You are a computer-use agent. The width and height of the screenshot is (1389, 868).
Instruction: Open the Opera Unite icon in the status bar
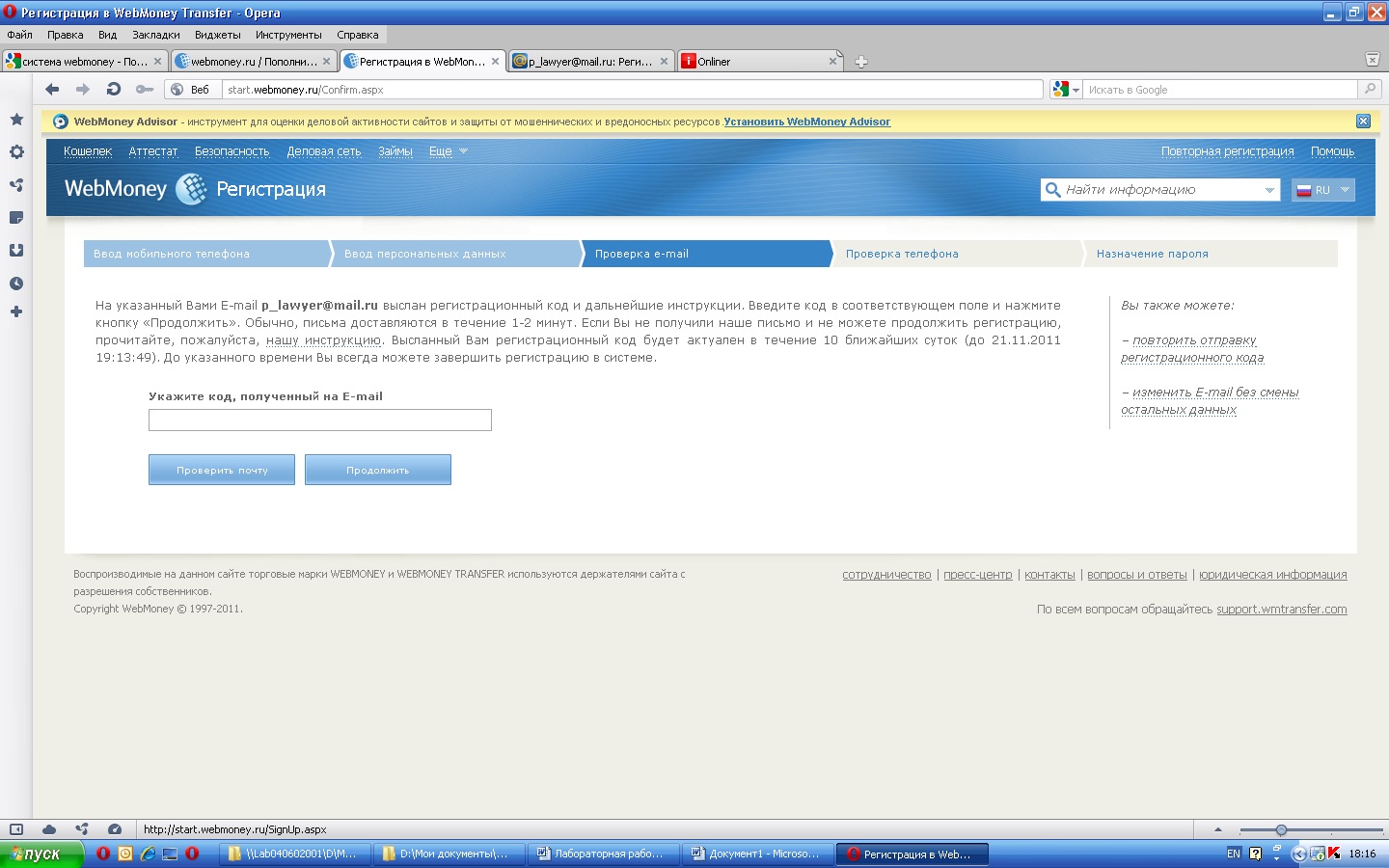pyautogui.click(x=82, y=829)
